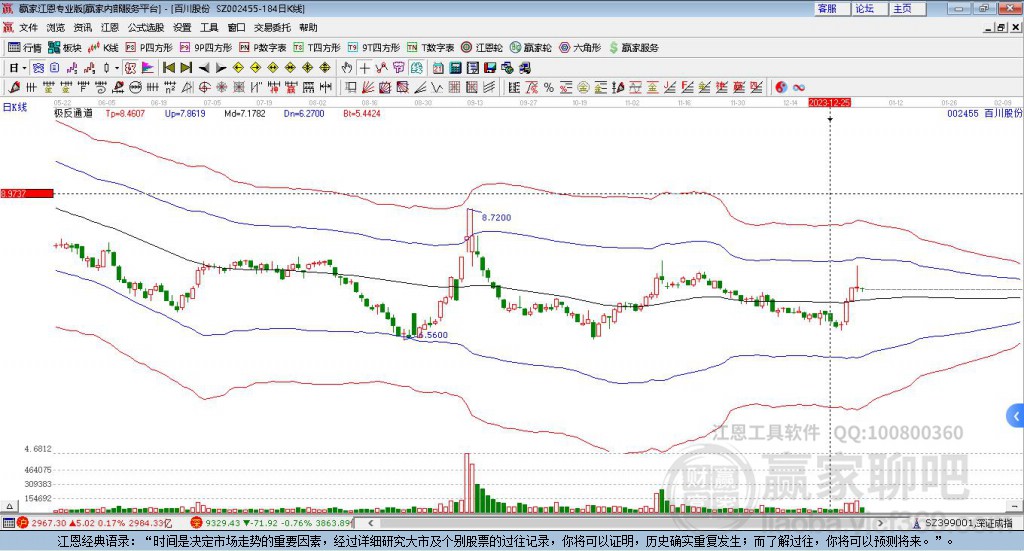Click the 8.7200 peak price label
Image resolution: width=1024 pixels, height=551 pixels.
pos(496,217)
